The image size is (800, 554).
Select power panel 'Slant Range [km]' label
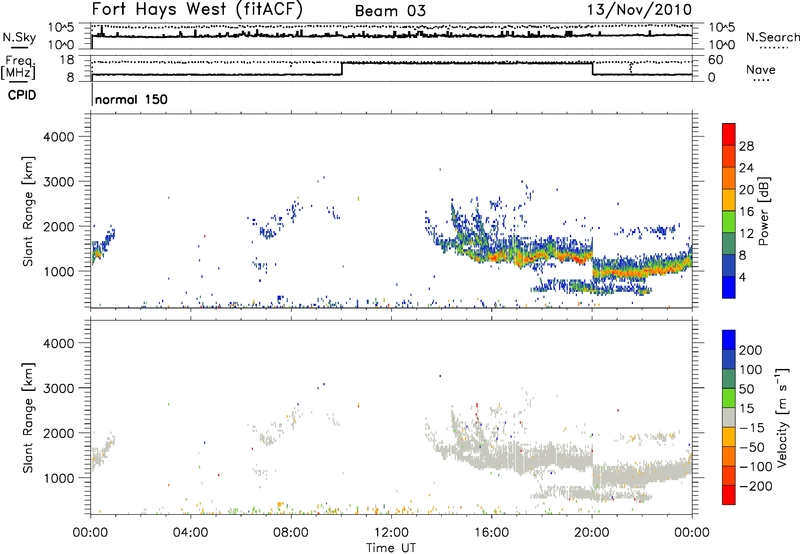click(x=28, y=211)
